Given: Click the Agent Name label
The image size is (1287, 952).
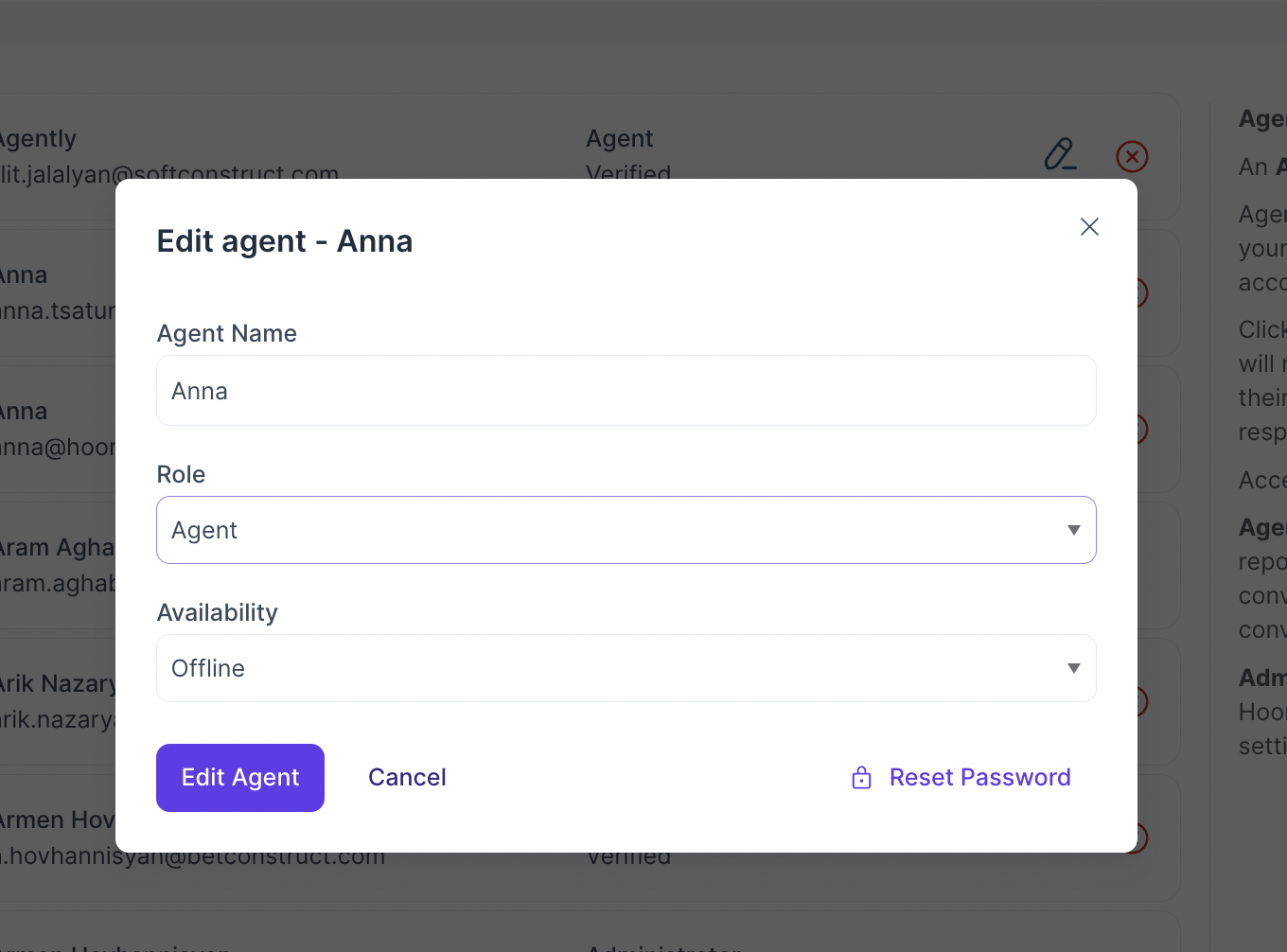Looking at the screenshot, I should coord(227,333).
